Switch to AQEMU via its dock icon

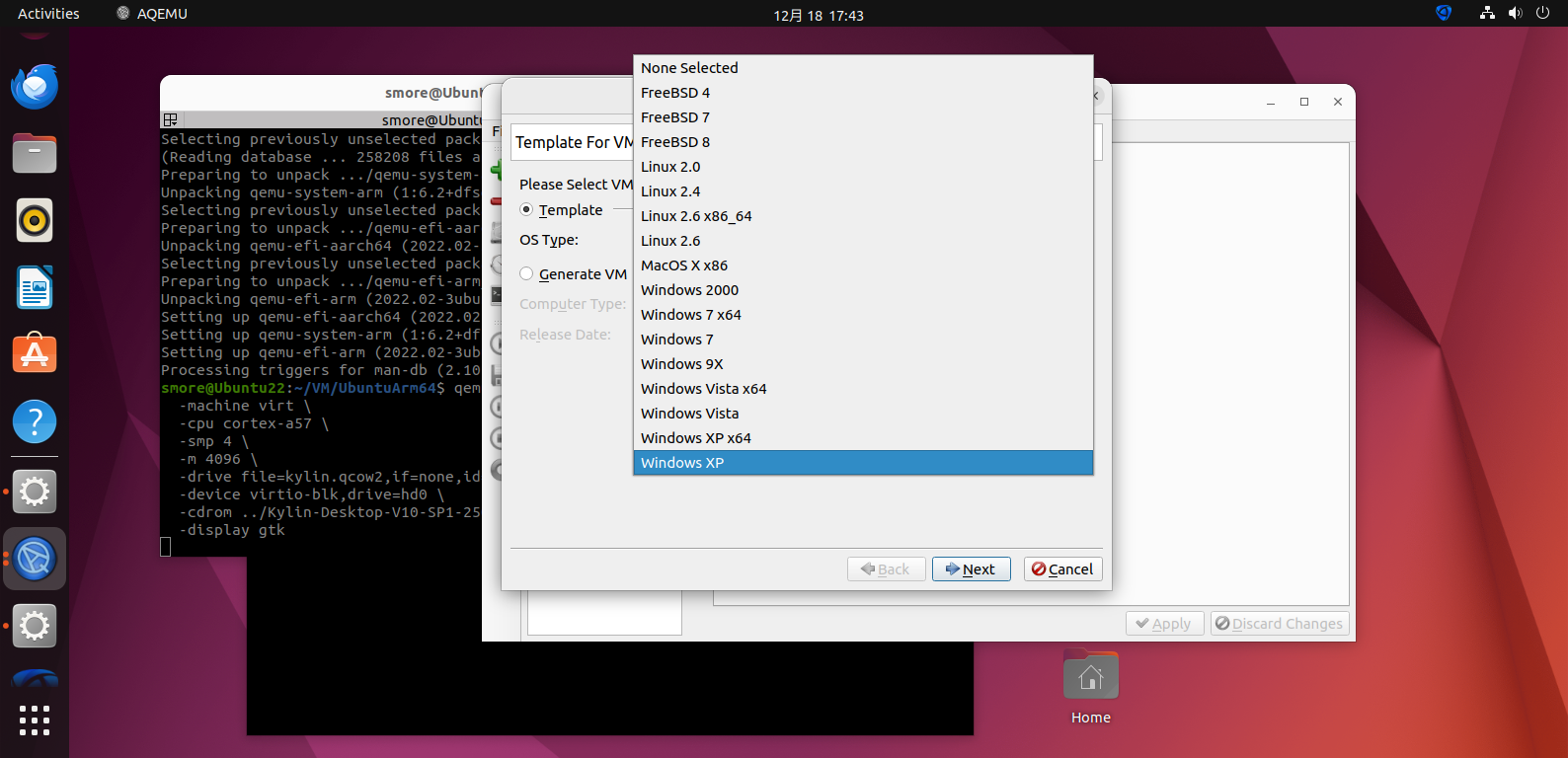(35, 559)
